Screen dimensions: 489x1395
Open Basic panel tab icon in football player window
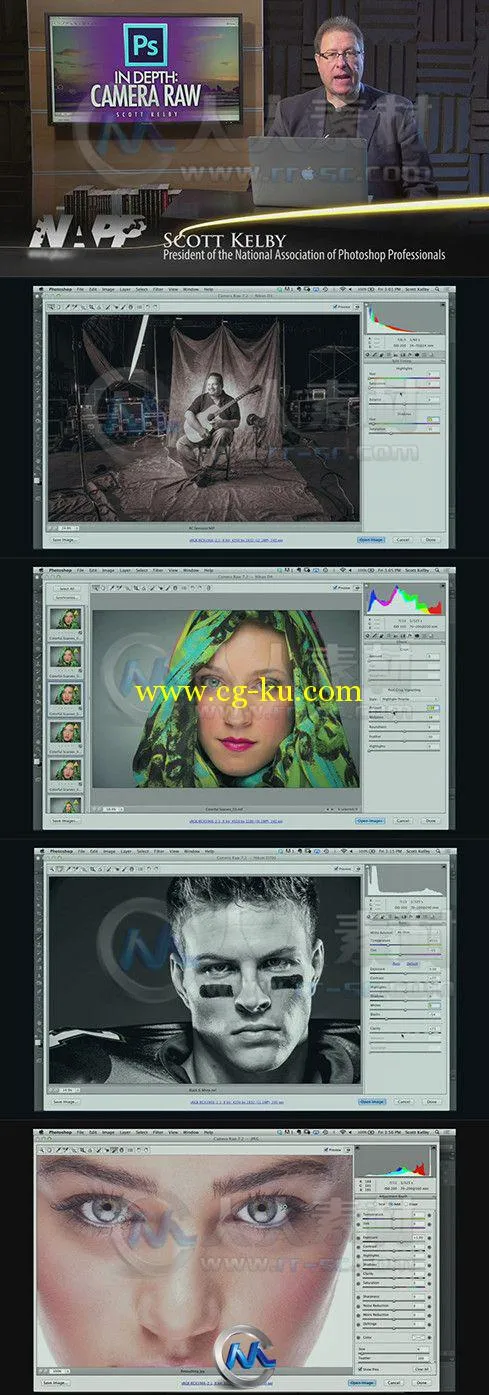tap(368, 917)
